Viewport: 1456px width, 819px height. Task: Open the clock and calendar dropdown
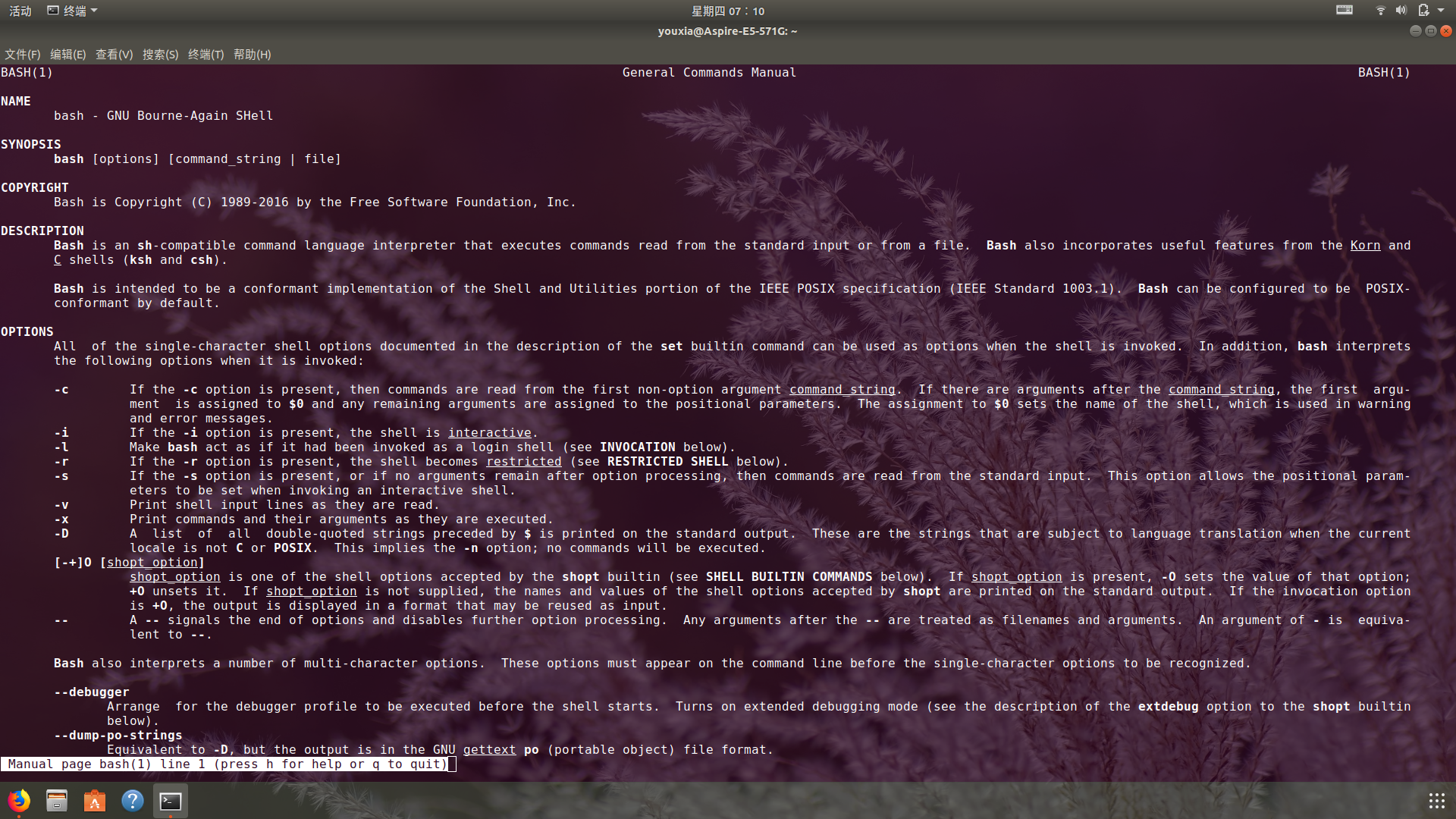(x=727, y=11)
